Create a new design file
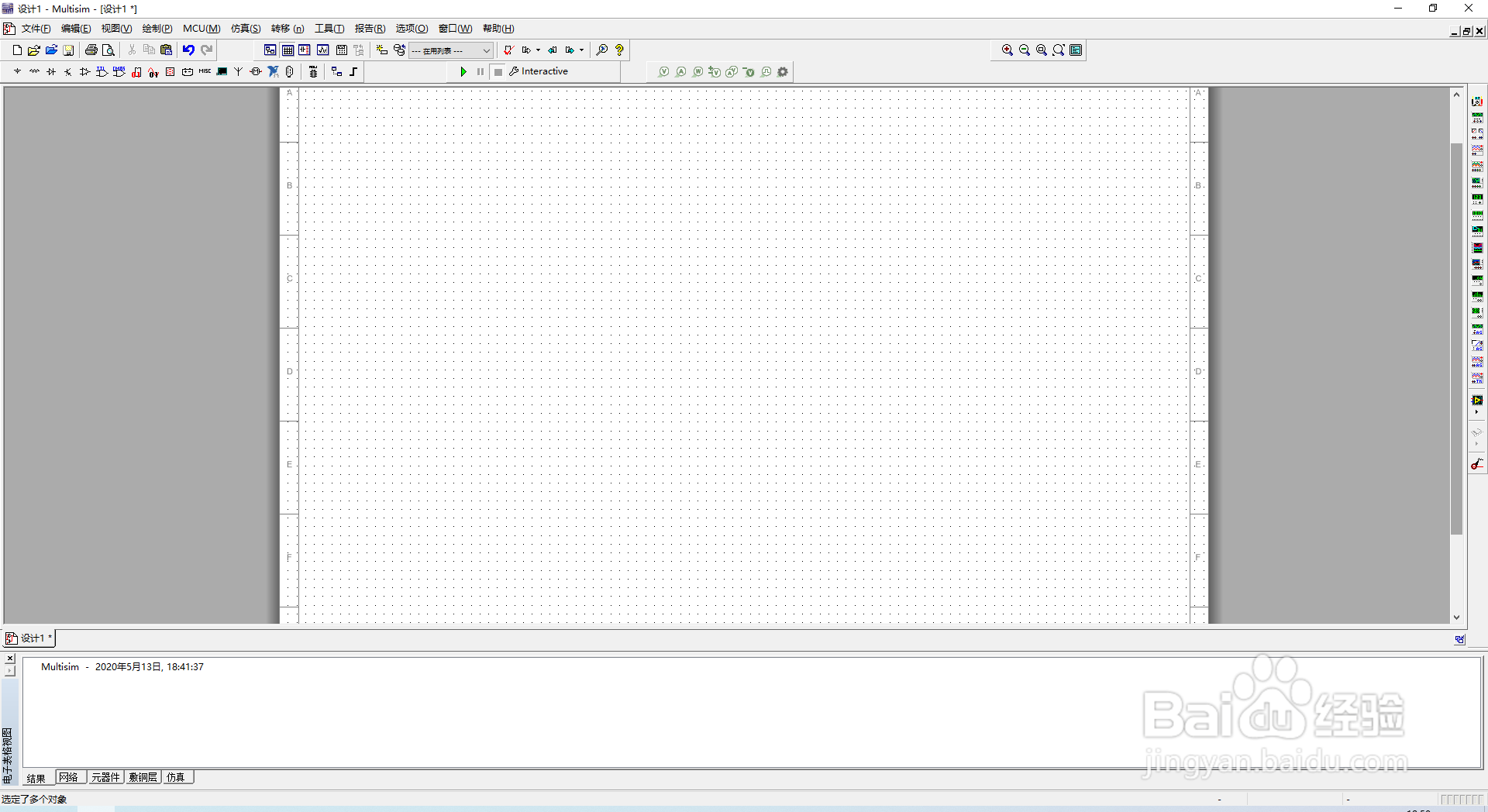The width and height of the screenshot is (1488, 812). 17,50
